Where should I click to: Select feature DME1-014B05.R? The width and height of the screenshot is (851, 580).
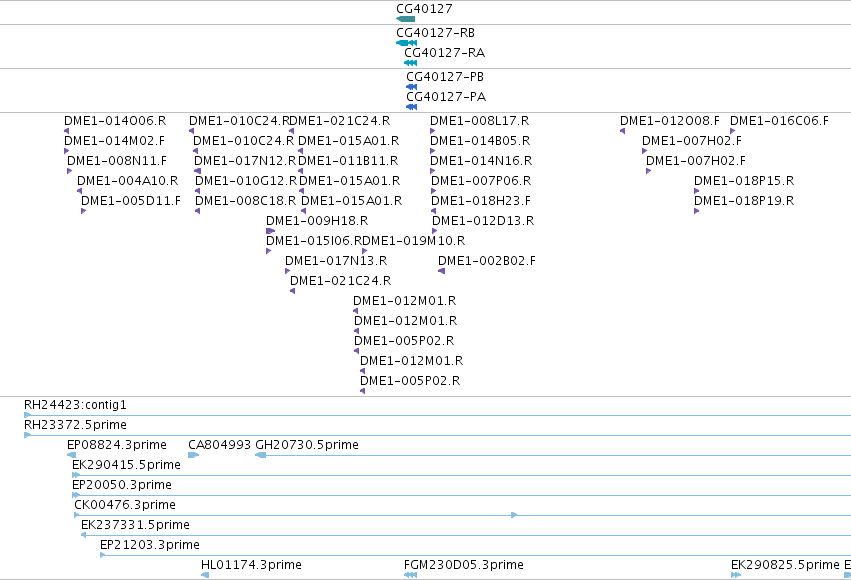tap(480, 141)
